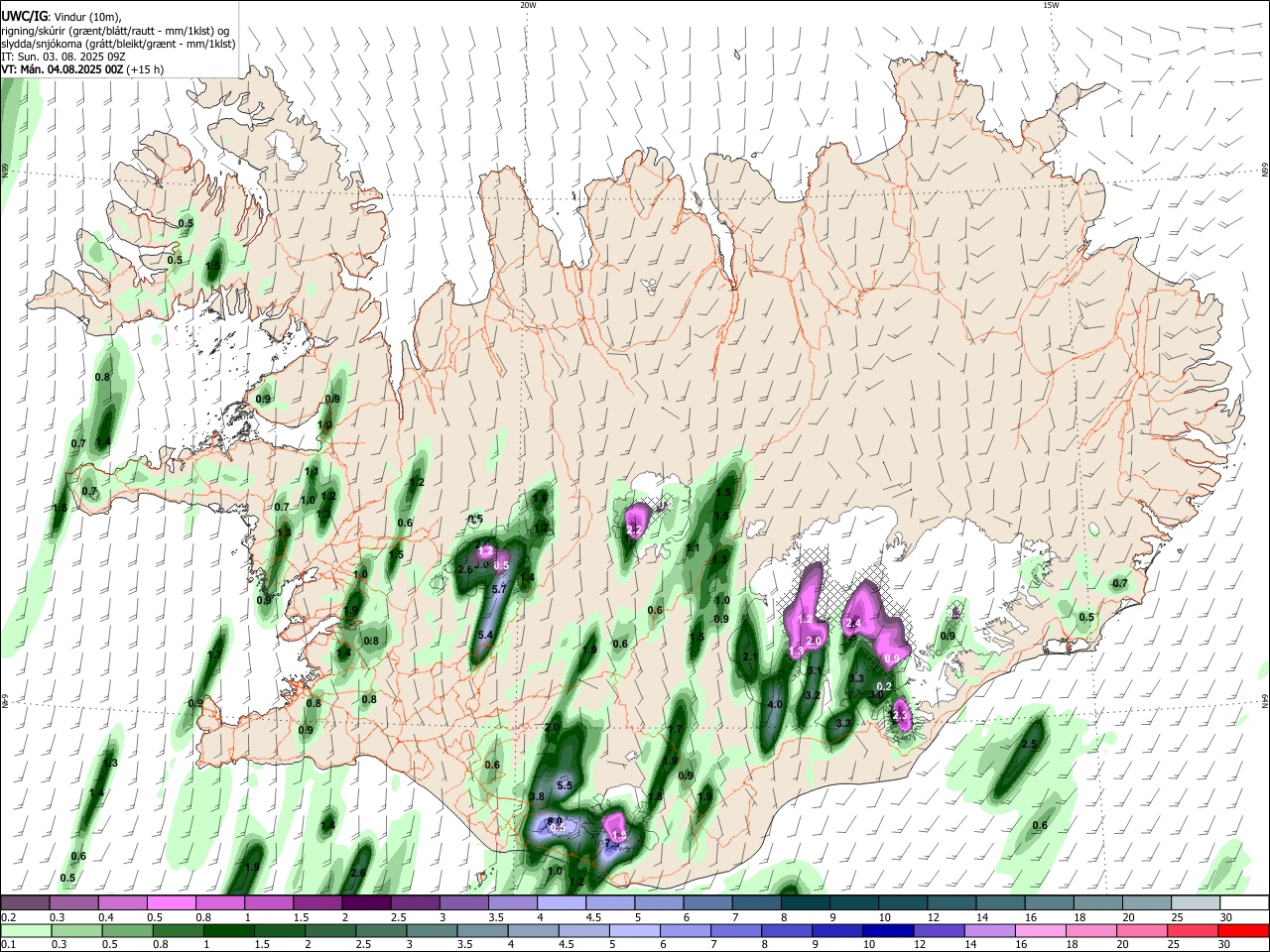The width and height of the screenshot is (1270, 952).
Task: Click the 'UWC/IG: Vindur (10m)' title text
Action: [x=60, y=16]
